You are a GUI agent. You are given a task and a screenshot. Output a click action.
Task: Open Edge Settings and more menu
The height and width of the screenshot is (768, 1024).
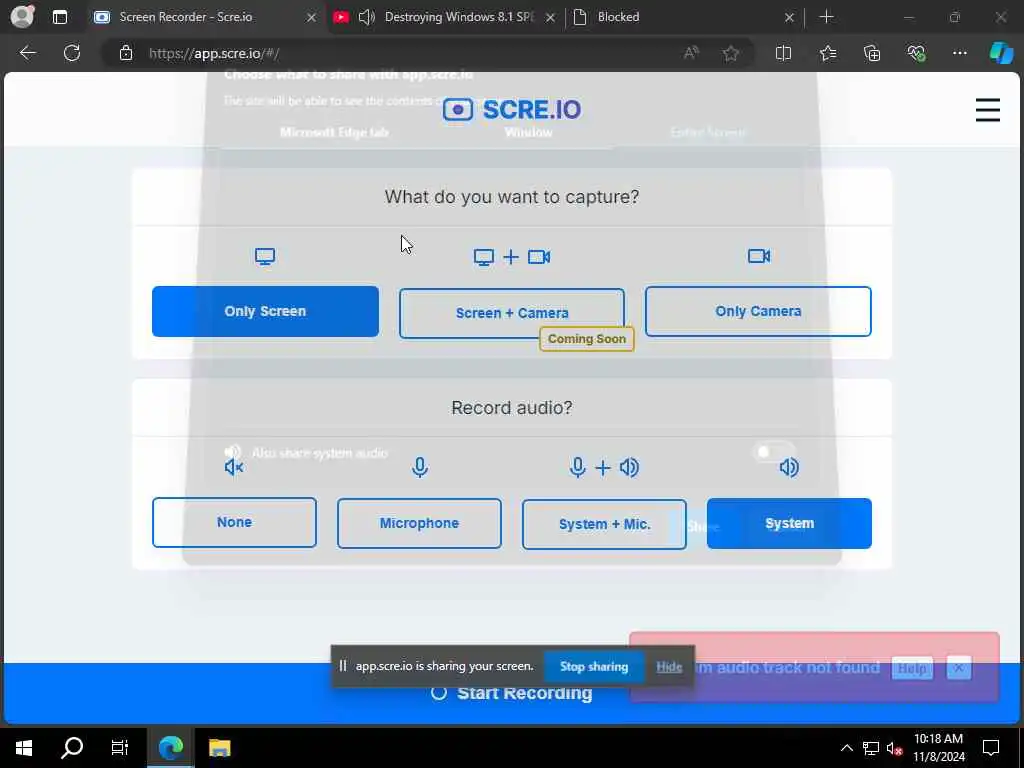[959, 54]
